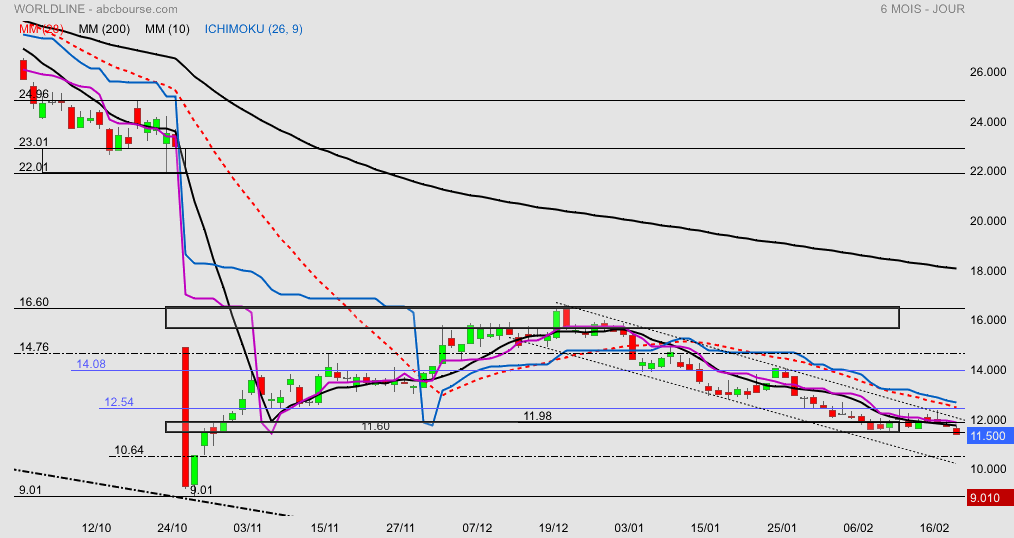Click the 15/11 date axis label
The image size is (1014, 538).
click(x=325, y=528)
